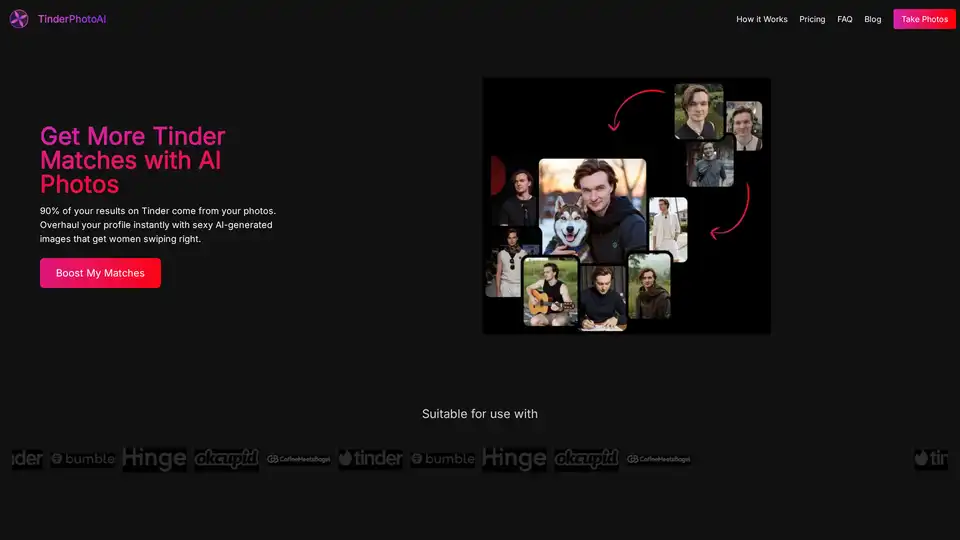Click the Boost My Matches button
Screen dimensions: 960x540
coord(100,273)
